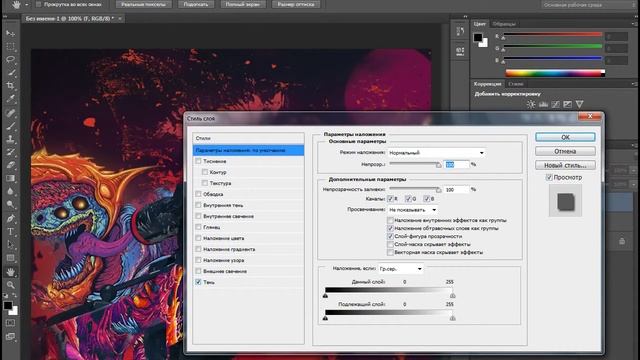640x360 pixels.
Task: Click the Реальные пикселы button
Action: pos(143,4)
